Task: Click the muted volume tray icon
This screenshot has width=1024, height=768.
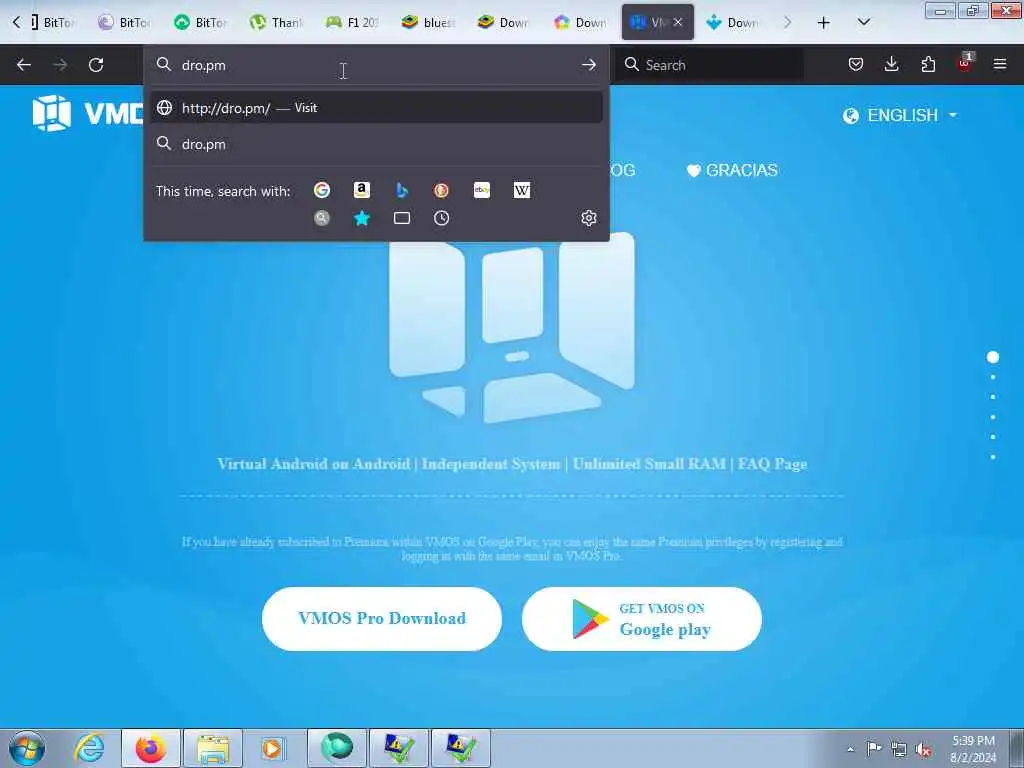Action: [x=923, y=749]
